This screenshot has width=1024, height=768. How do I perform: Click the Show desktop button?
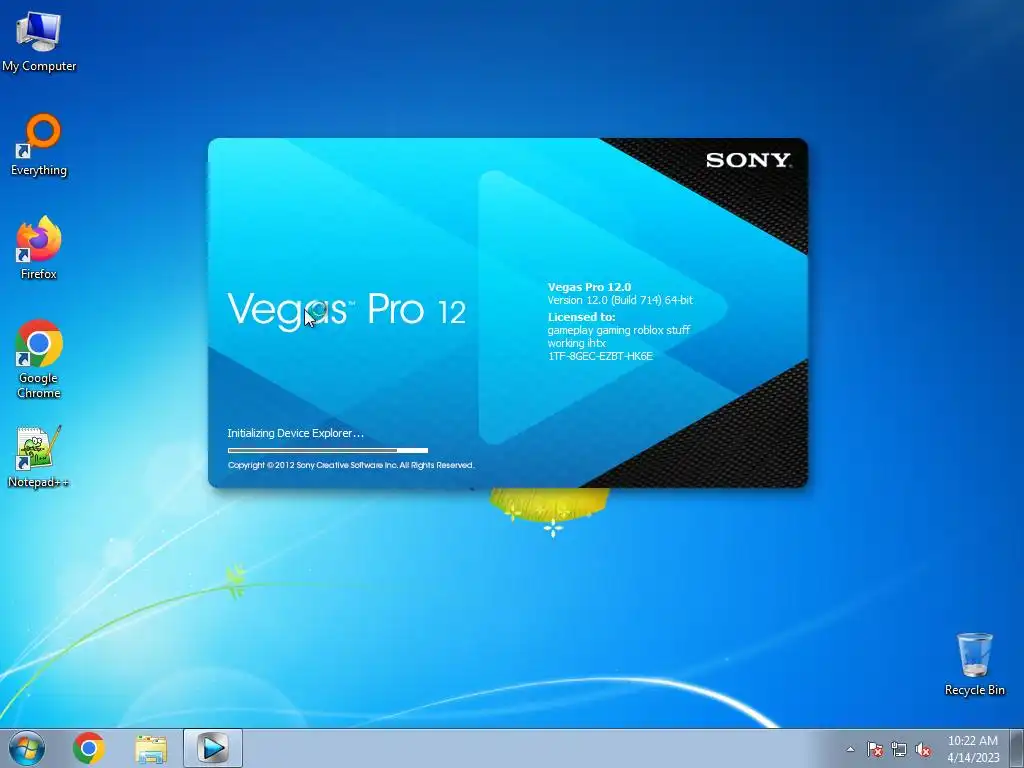click(x=1016, y=748)
